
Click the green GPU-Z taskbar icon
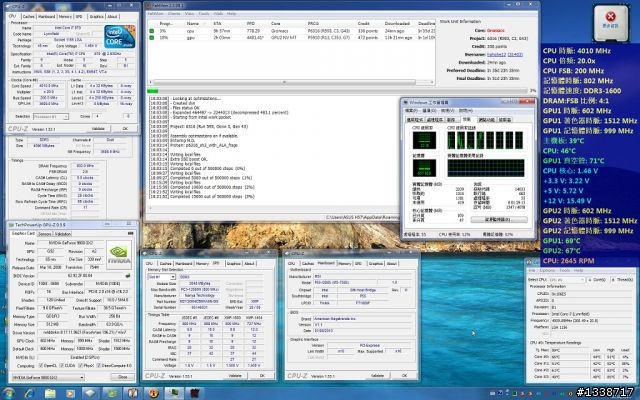coord(111,393)
